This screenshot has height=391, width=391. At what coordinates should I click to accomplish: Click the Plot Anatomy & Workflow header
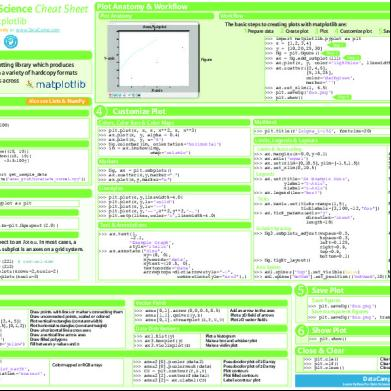point(142,7)
